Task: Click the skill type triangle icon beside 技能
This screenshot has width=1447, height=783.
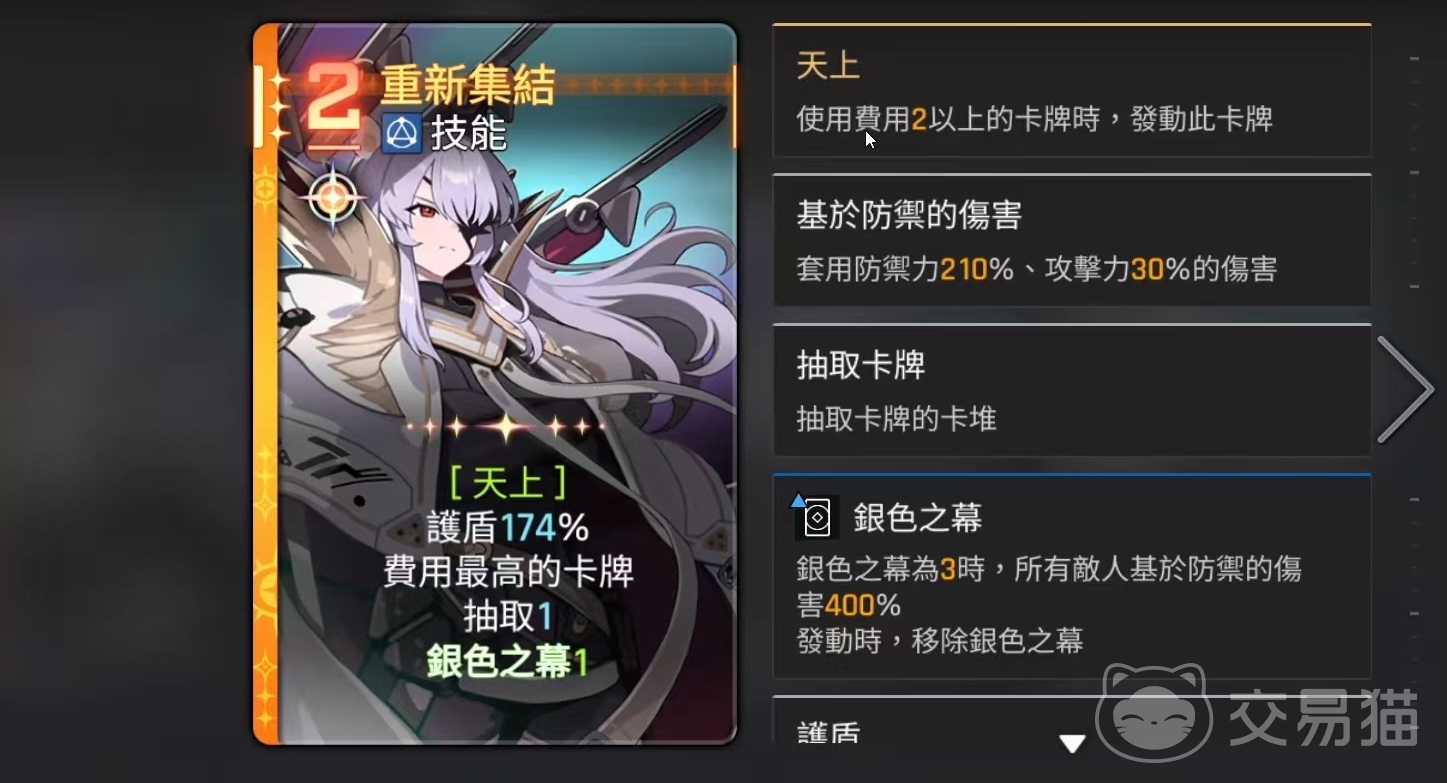Action: coord(402,132)
